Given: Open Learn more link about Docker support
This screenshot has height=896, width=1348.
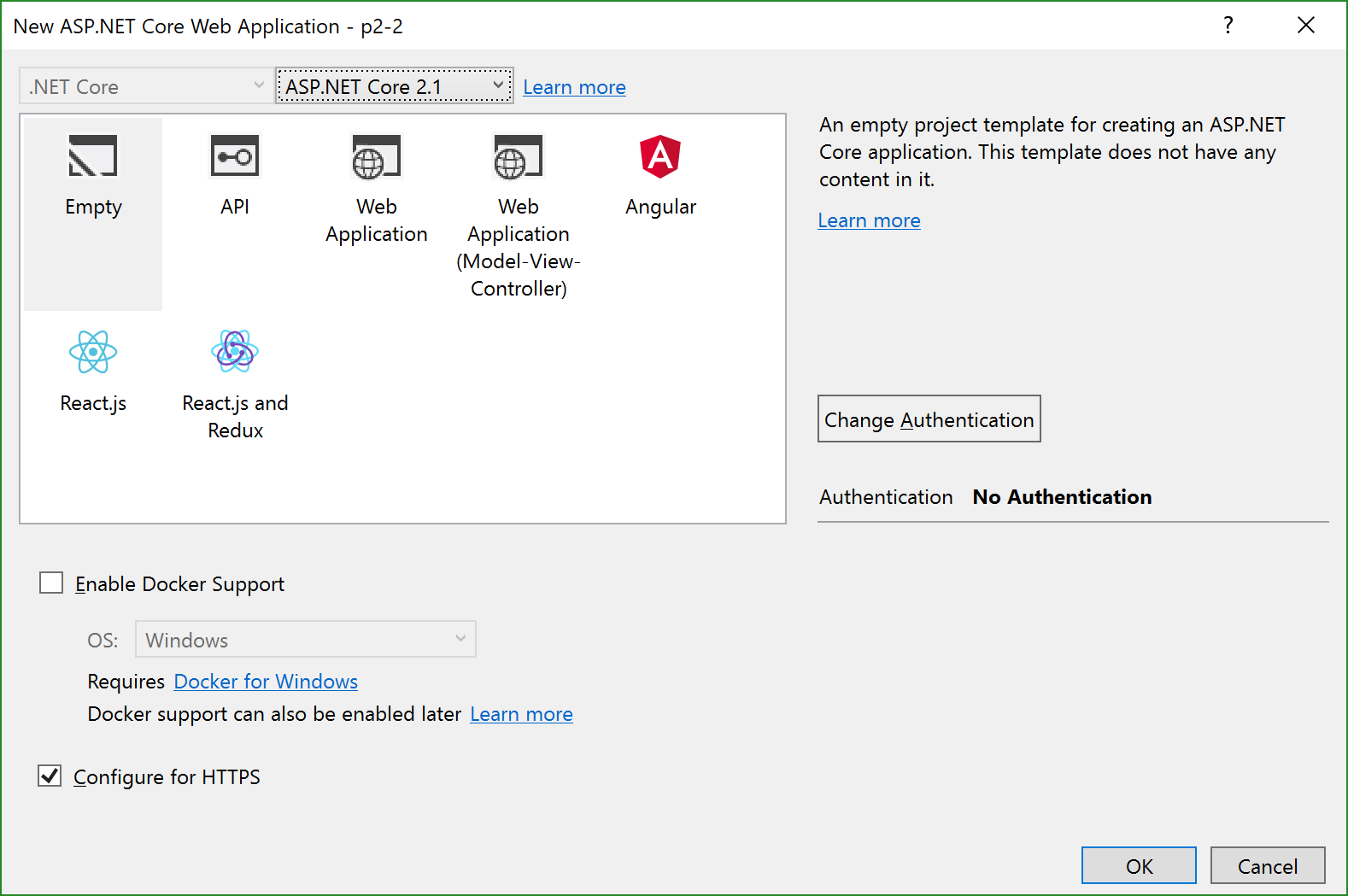Looking at the screenshot, I should [x=521, y=714].
